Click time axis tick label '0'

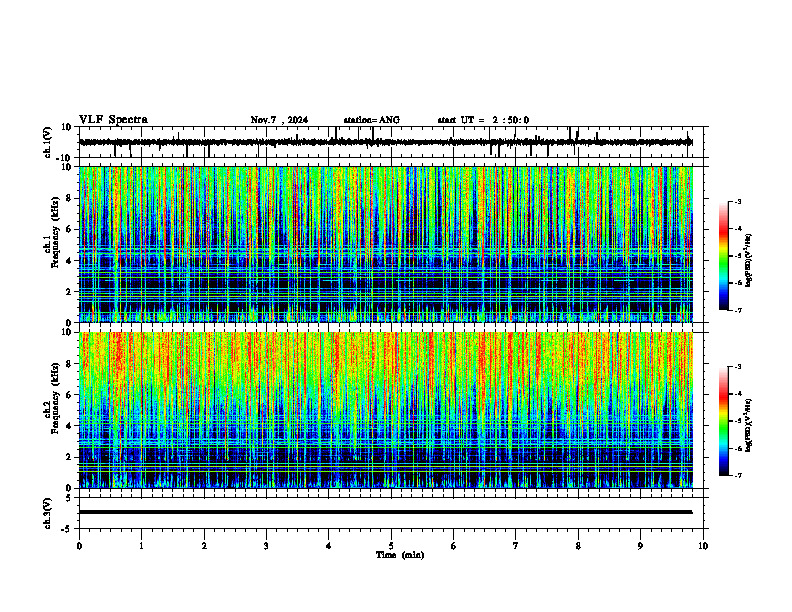79,546
